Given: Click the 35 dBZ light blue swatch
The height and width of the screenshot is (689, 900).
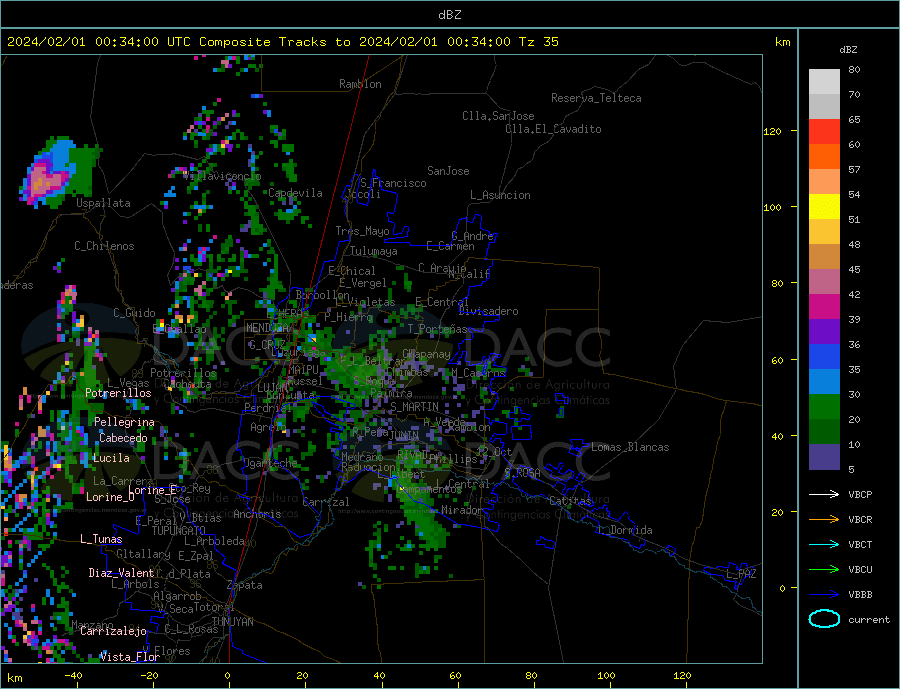Looking at the screenshot, I should pyautogui.click(x=824, y=381).
